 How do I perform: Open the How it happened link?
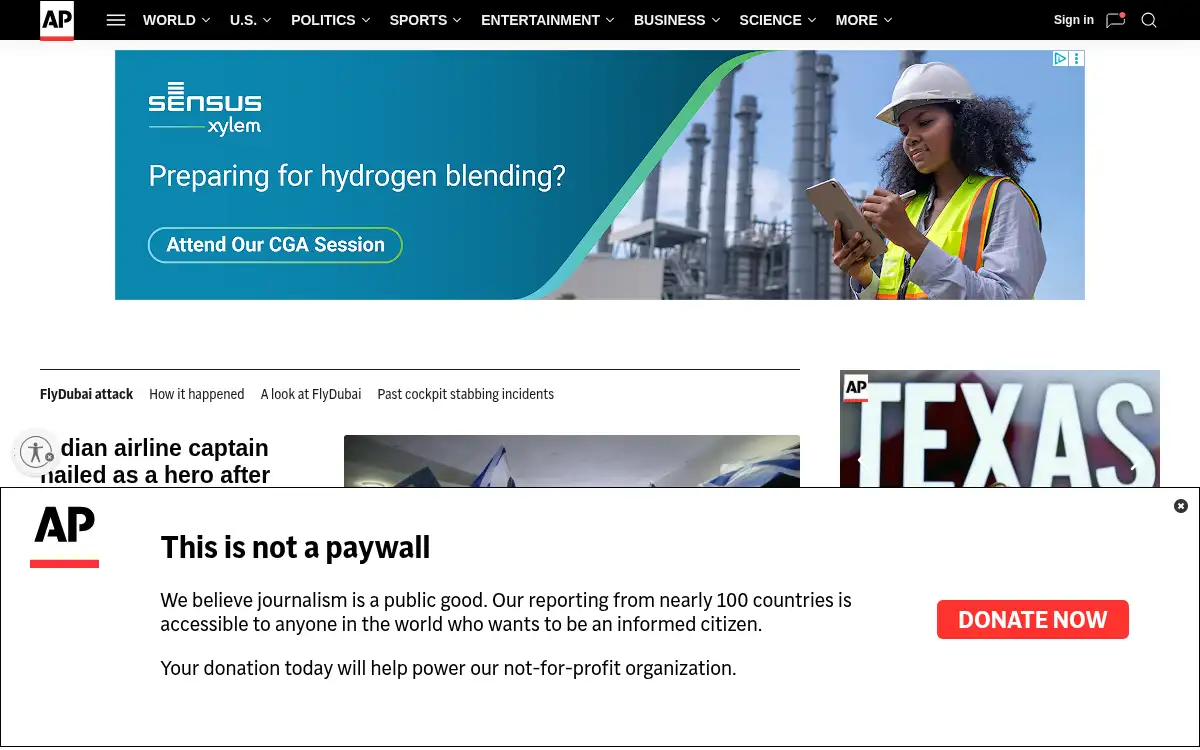coord(197,394)
